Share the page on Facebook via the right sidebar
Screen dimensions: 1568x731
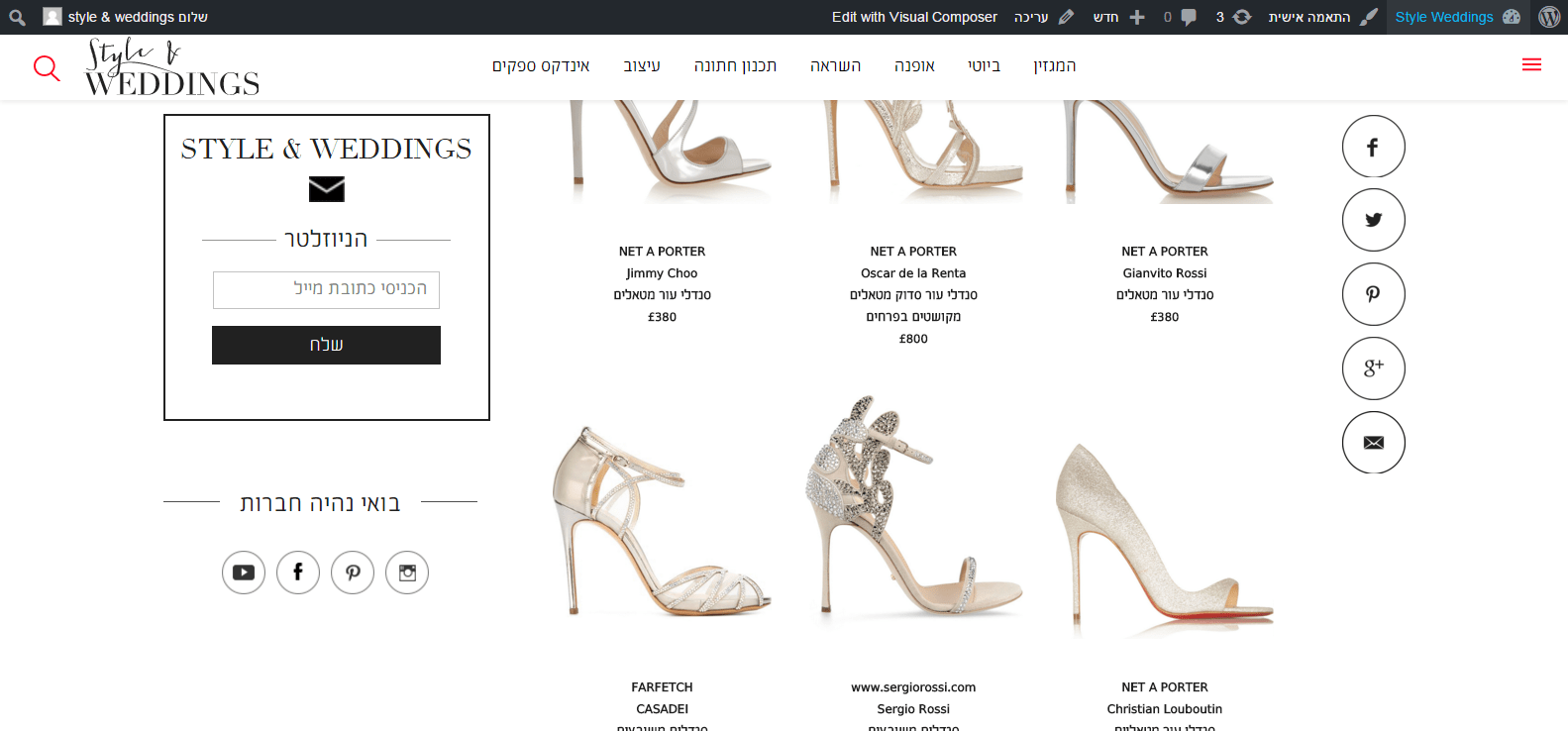click(x=1373, y=147)
